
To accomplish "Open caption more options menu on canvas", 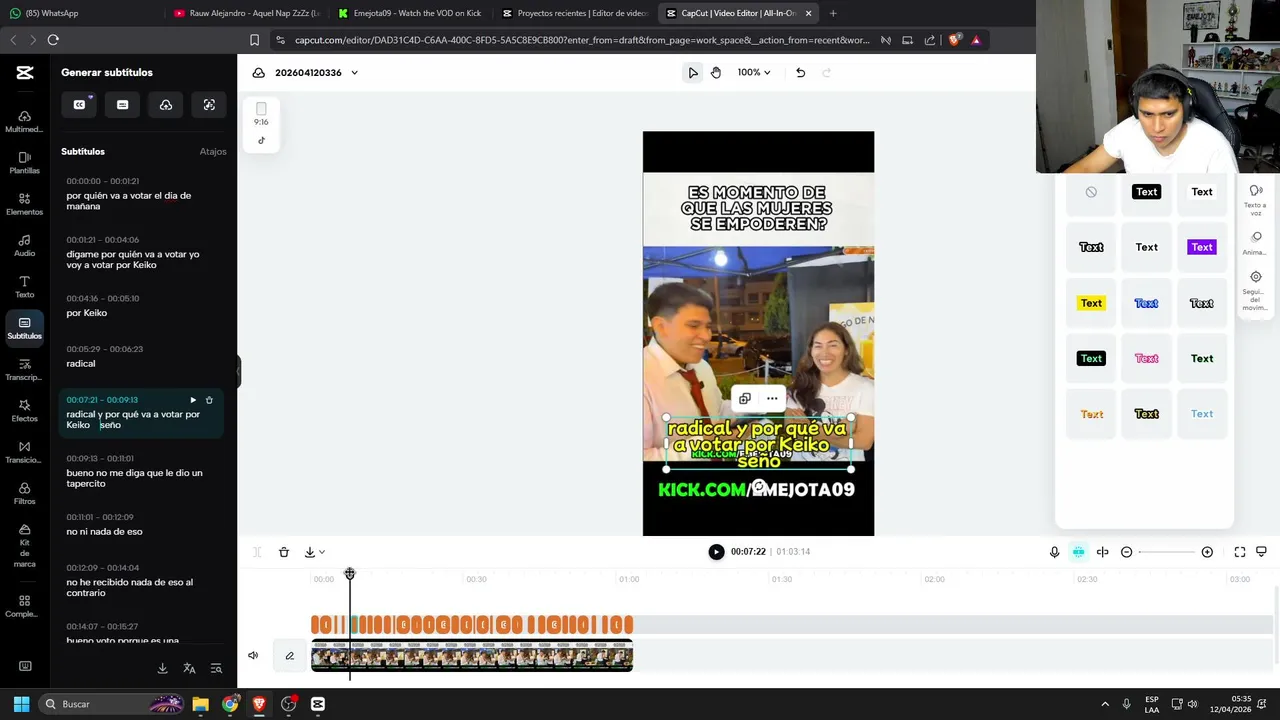I will coord(772,398).
